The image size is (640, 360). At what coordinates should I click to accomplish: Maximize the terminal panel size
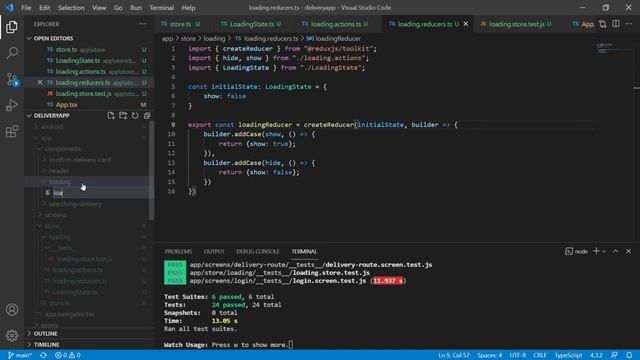click(616, 251)
